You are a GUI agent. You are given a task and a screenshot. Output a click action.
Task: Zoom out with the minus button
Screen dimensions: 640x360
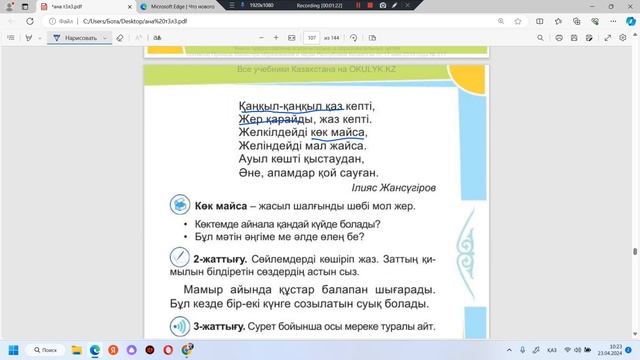tap(262, 38)
